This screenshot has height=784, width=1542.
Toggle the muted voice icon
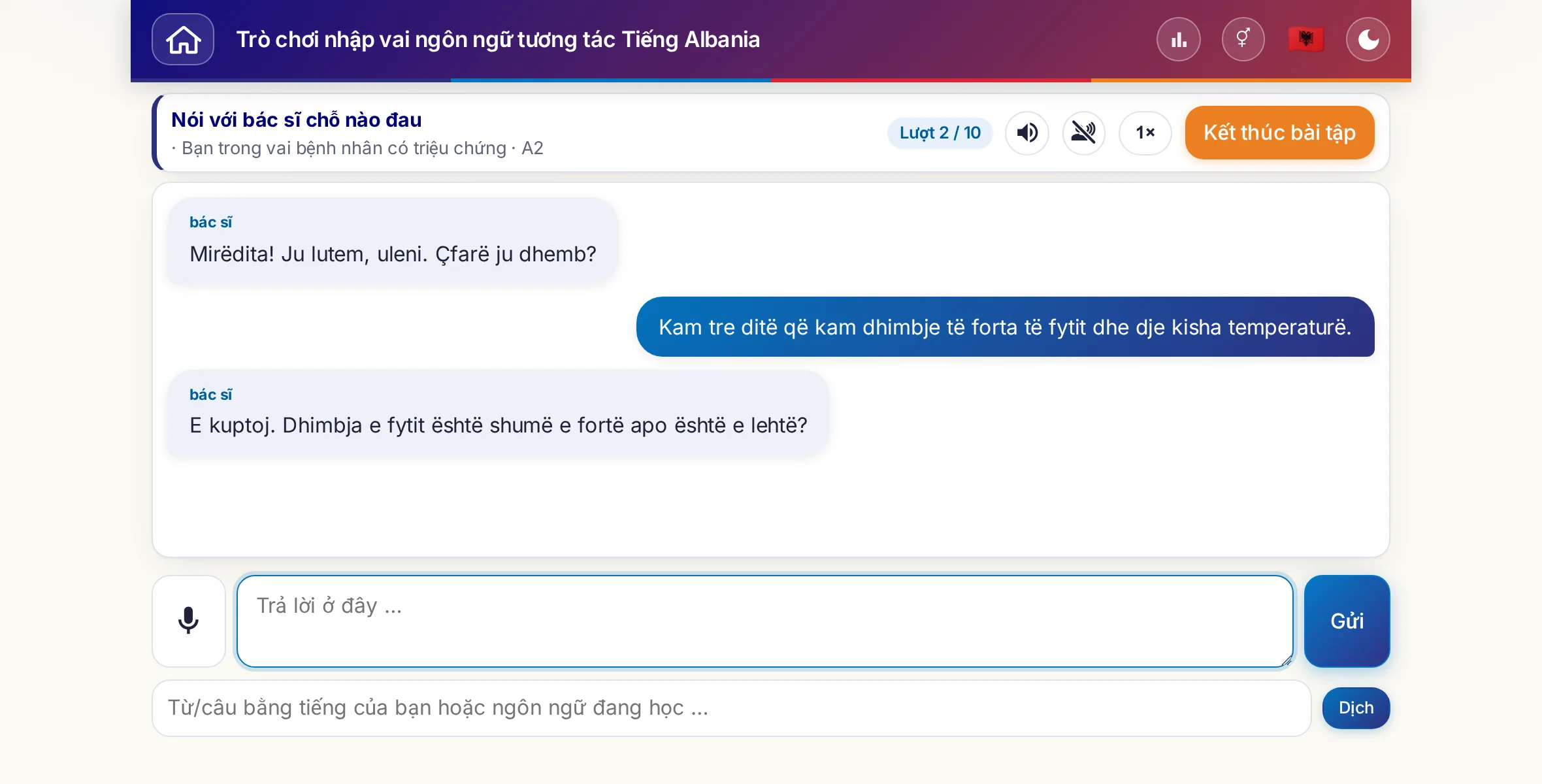(x=1084, y=133)
